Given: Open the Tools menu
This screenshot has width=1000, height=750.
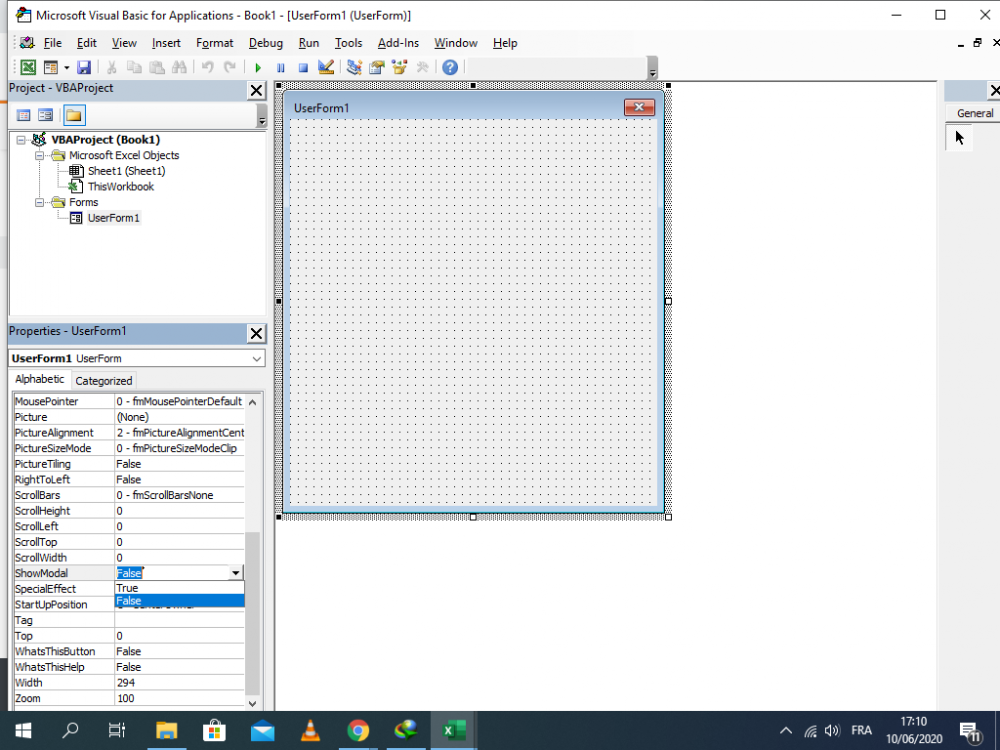Looking at the screenshot, I should [x=348, y=43].
